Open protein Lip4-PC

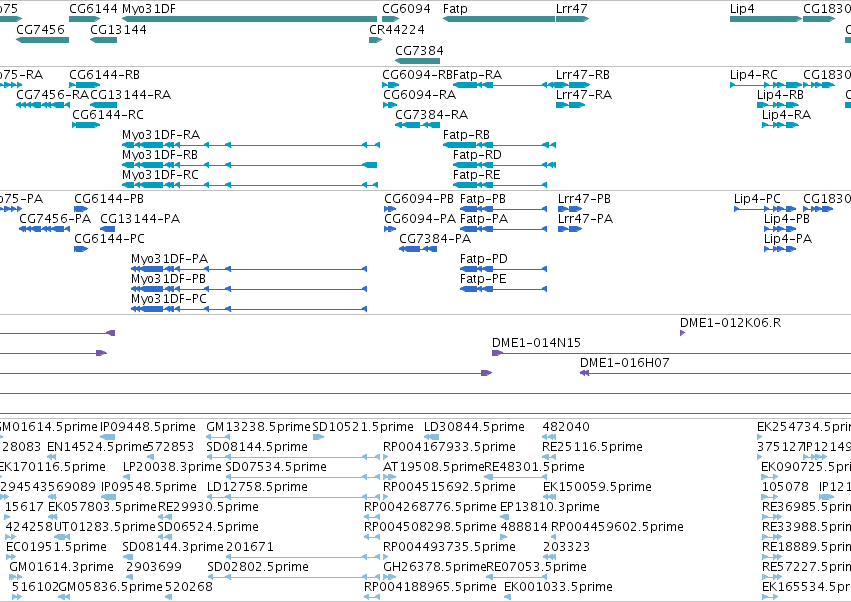click(765, 209)
